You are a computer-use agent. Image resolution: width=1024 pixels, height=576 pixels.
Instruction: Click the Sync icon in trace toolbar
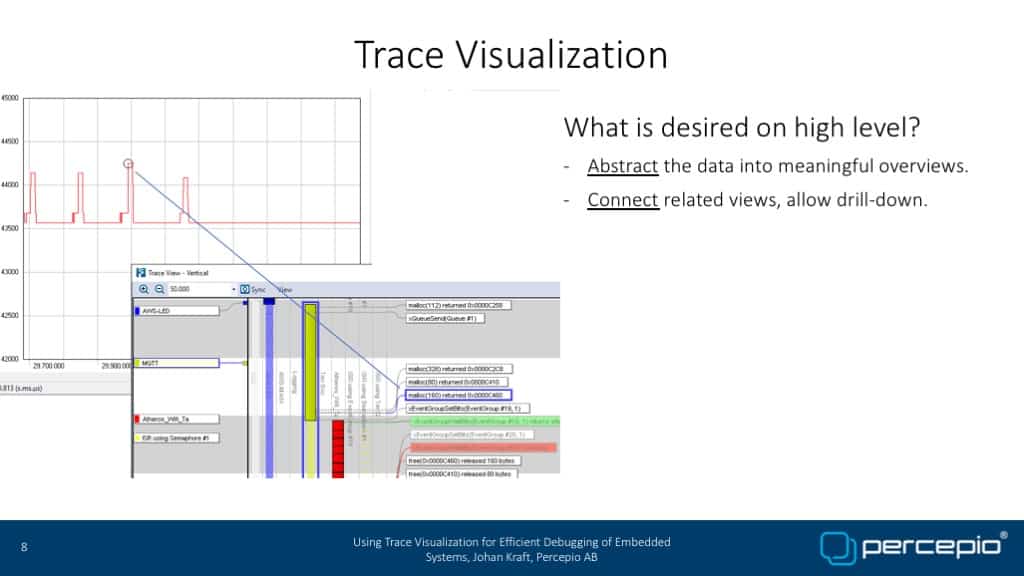pyautogui.click(x=245, y=289)
